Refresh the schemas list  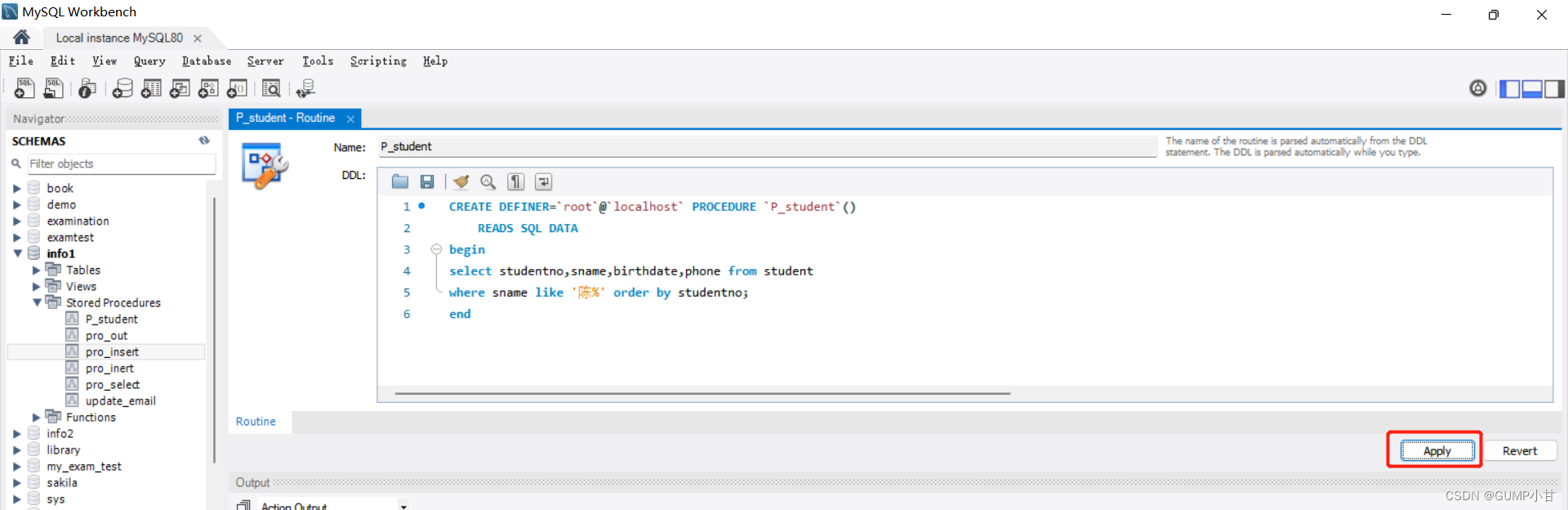(x=204, y=141)
